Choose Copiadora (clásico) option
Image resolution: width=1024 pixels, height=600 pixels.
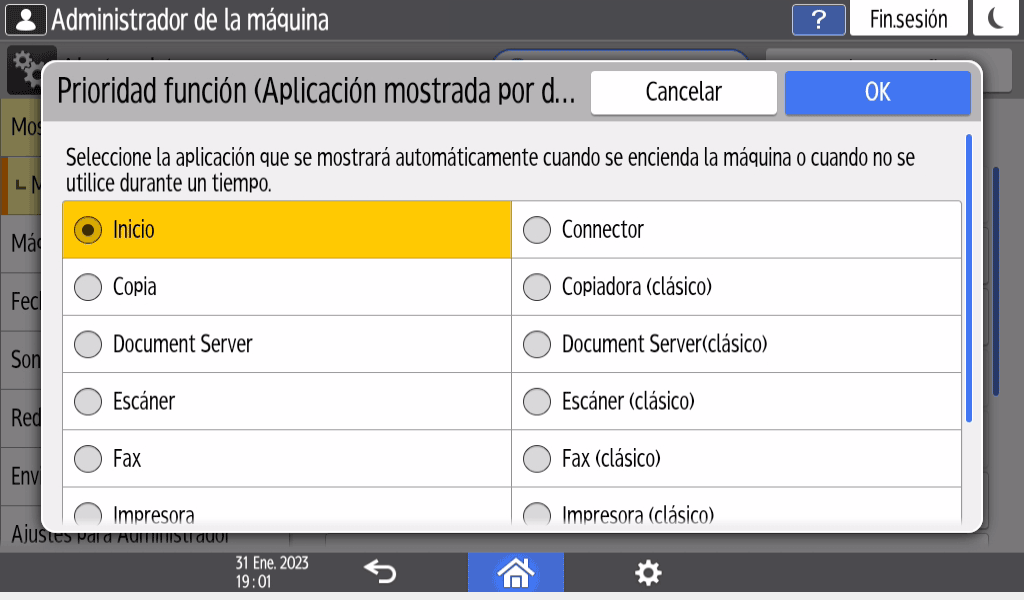click(x=538, y=287)
